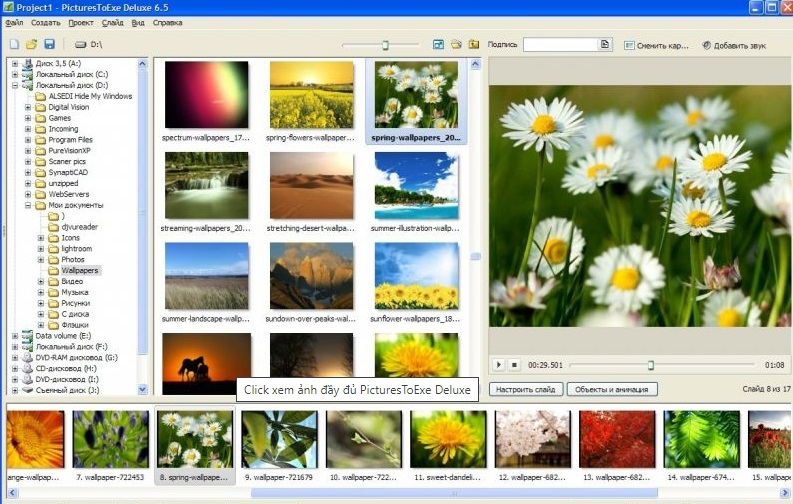
Task: Open the Photos folder in tree
Action: (x=73, y=259)
